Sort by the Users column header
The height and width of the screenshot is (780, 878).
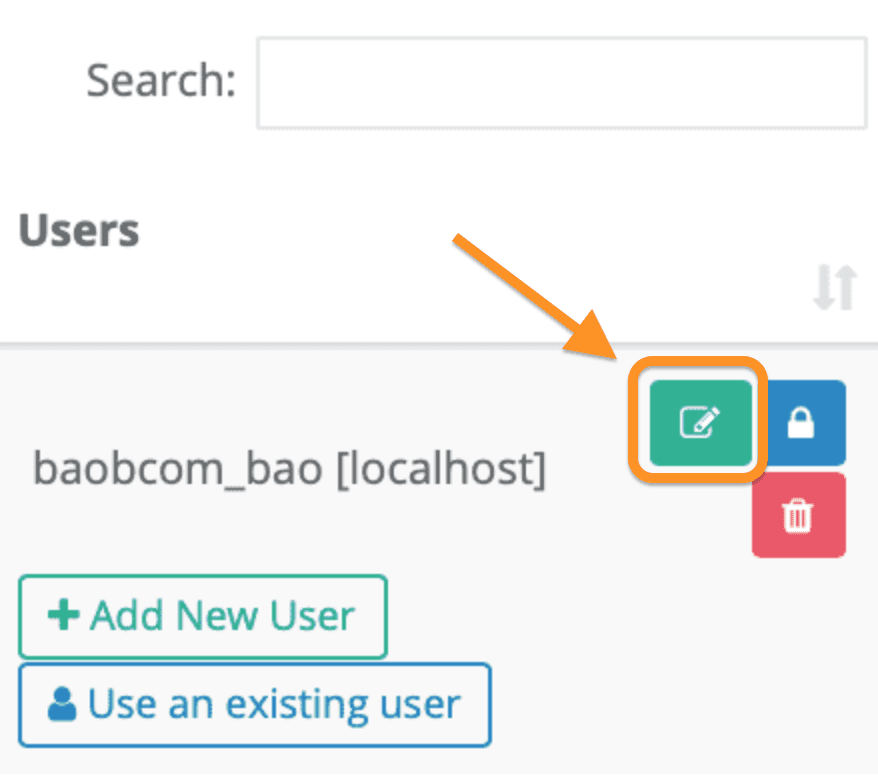pyautogui.click(x=79, y=231)
